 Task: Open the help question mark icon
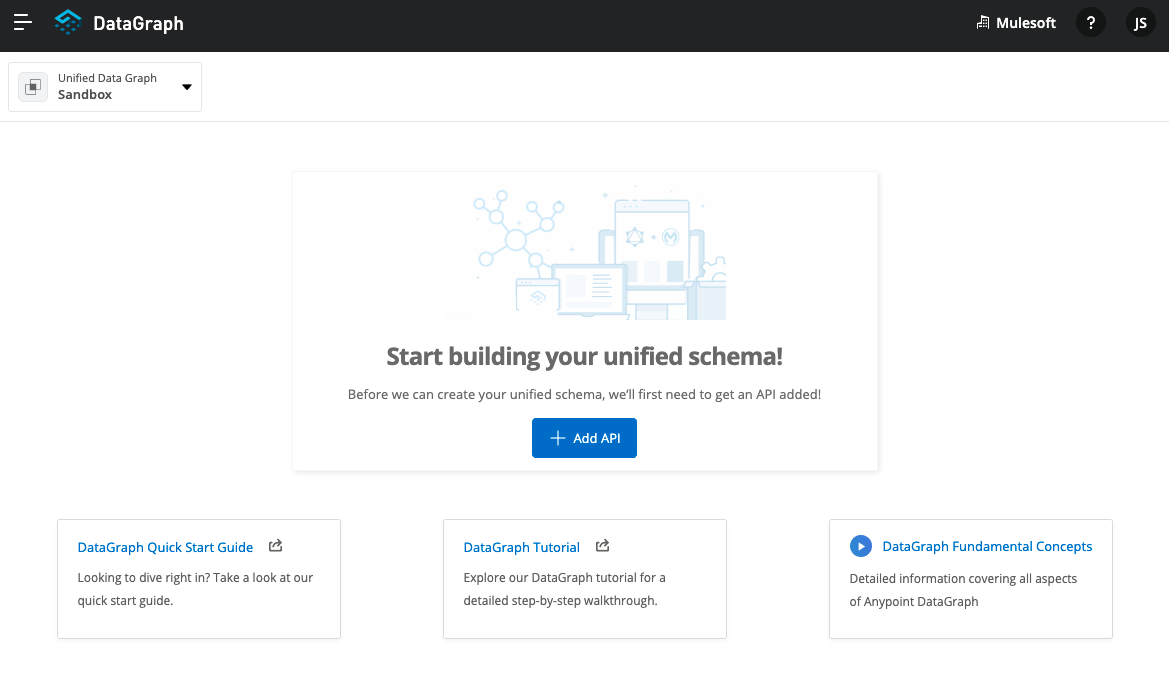(1091, 22)
